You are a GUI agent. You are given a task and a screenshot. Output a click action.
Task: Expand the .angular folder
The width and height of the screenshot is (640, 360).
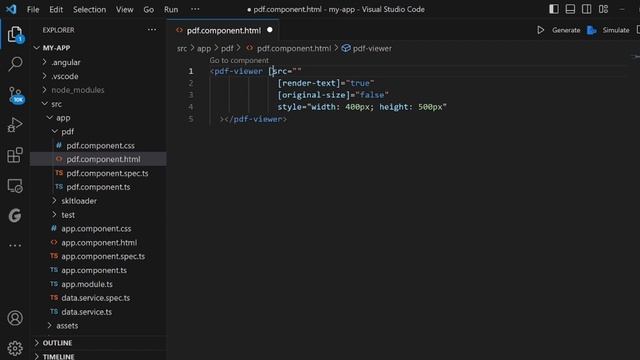65,62
